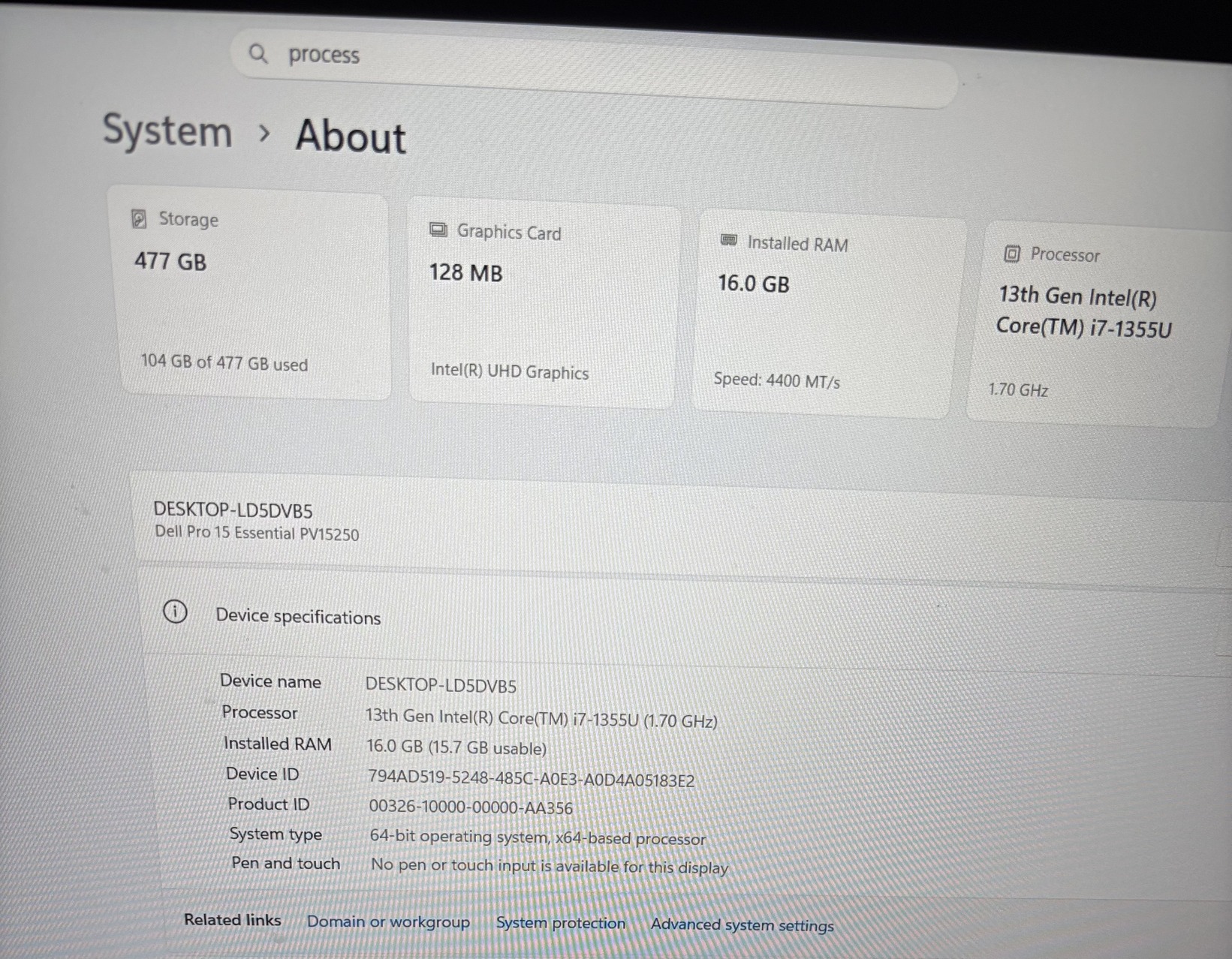
Task: Open the System protection link
Action: [x=561, y=923]
